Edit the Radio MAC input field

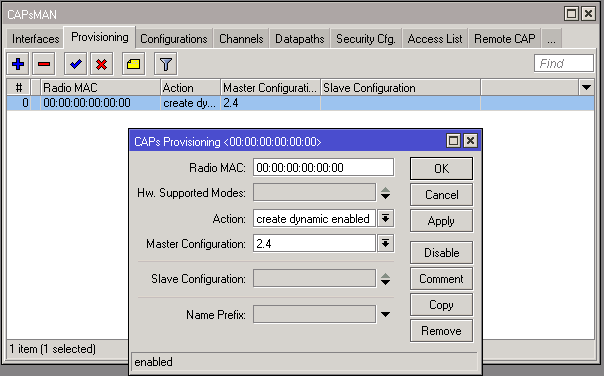click(324, 168)
